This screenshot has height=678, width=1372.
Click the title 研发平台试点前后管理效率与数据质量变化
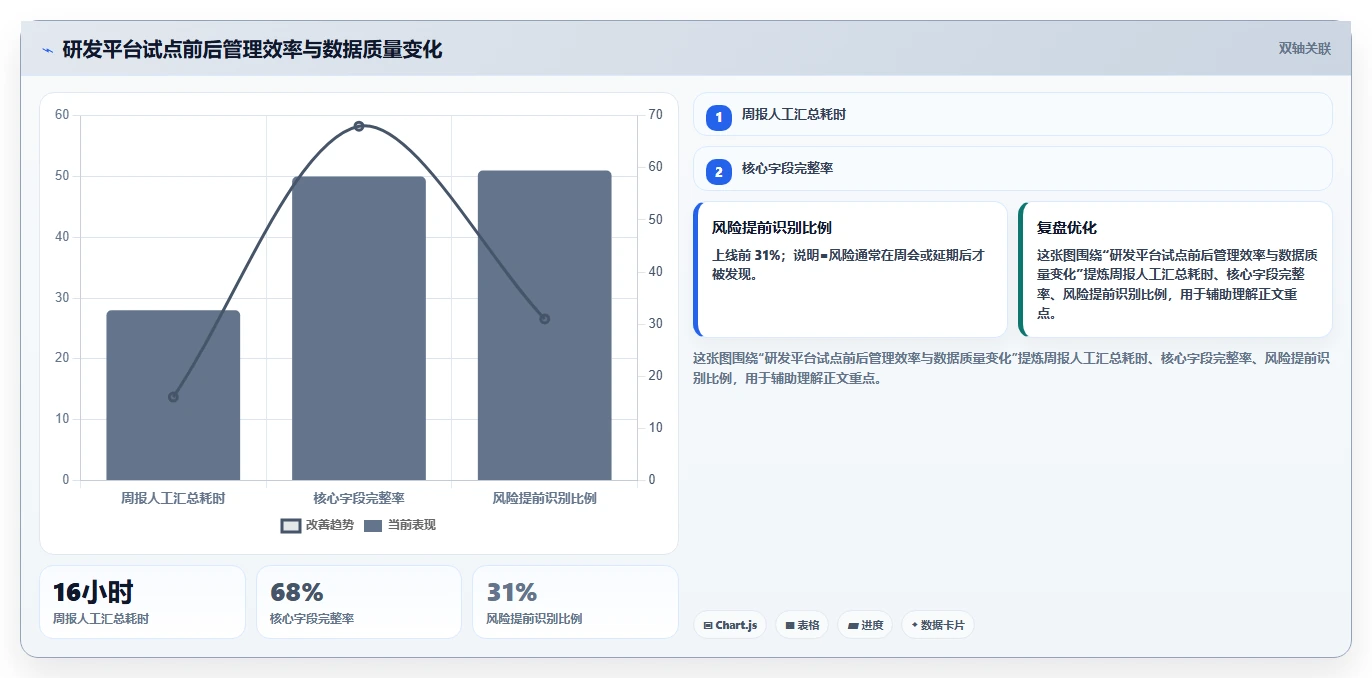(252, 49)
